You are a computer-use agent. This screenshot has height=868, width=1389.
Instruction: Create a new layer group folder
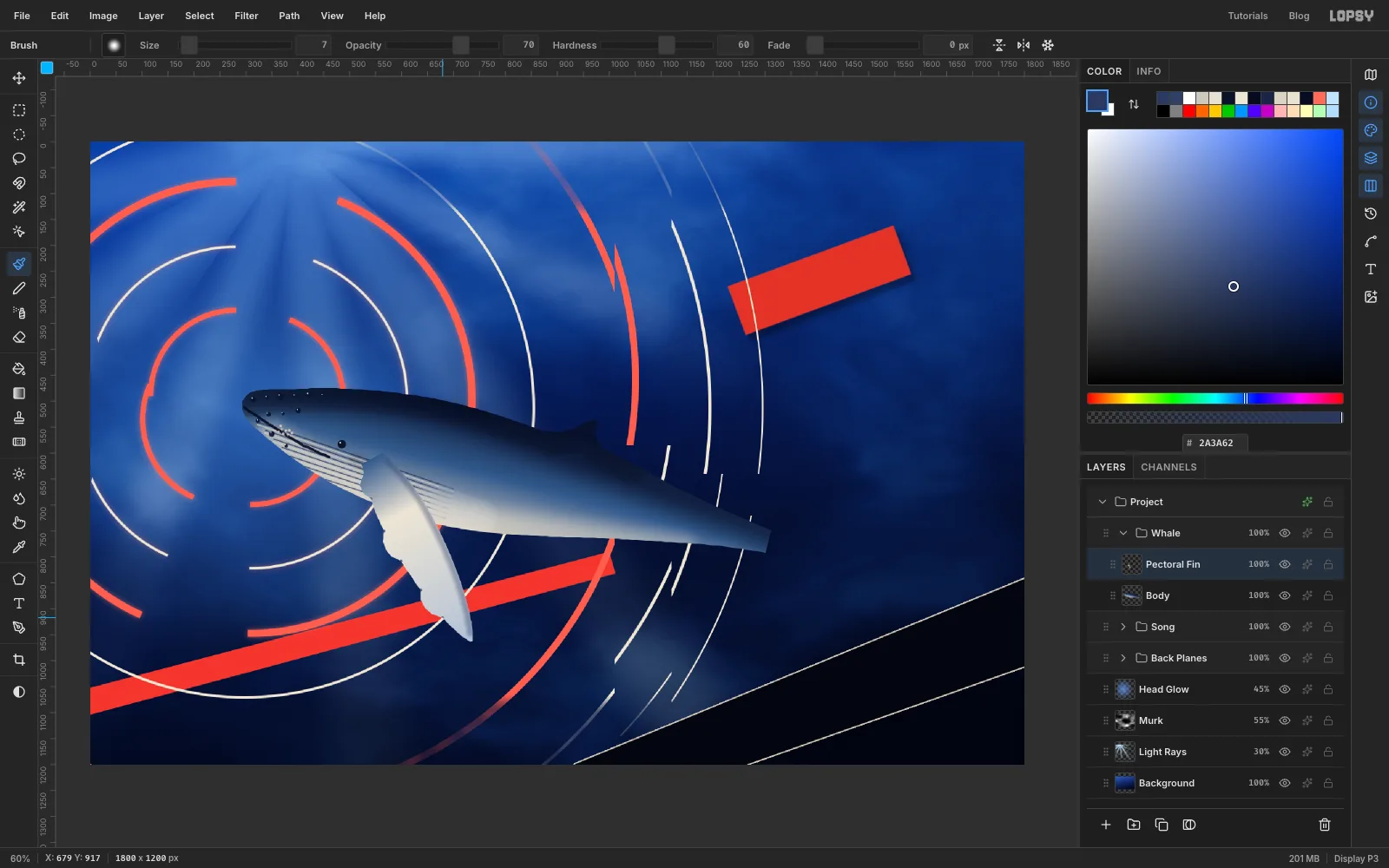click(x=1134, y=825)
